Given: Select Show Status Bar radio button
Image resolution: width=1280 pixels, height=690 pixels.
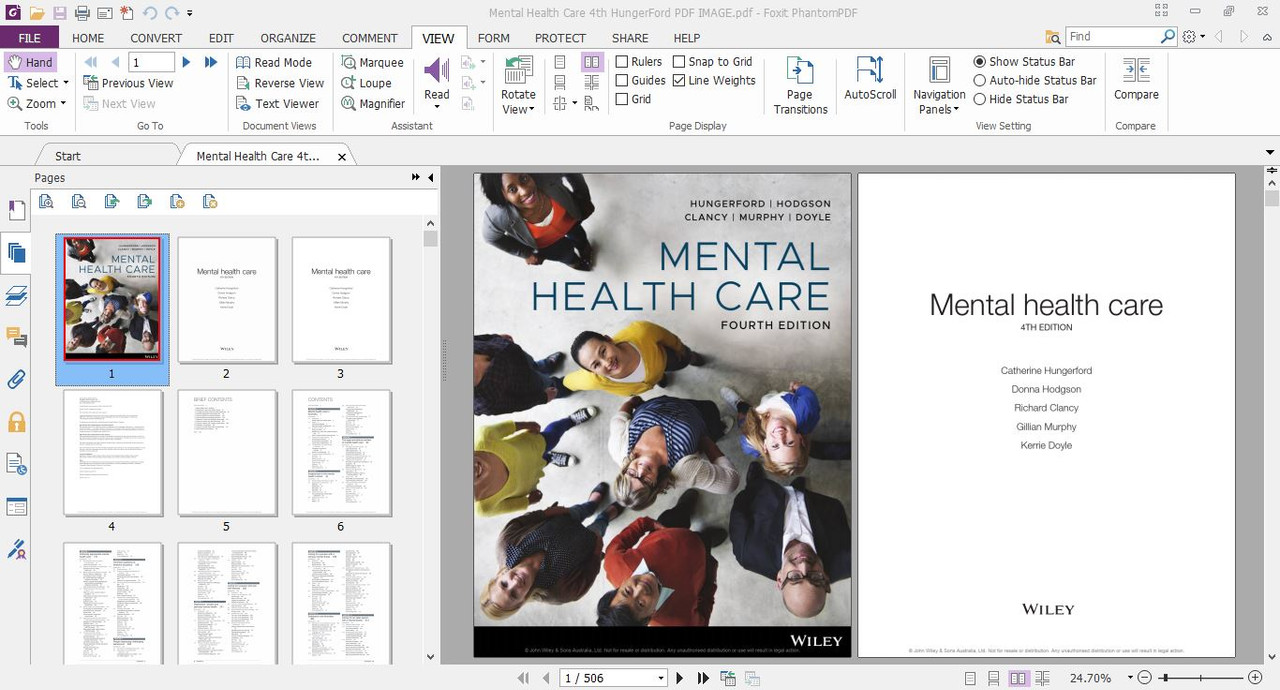Looking at the screenshot, I should (x=979, y=62).
